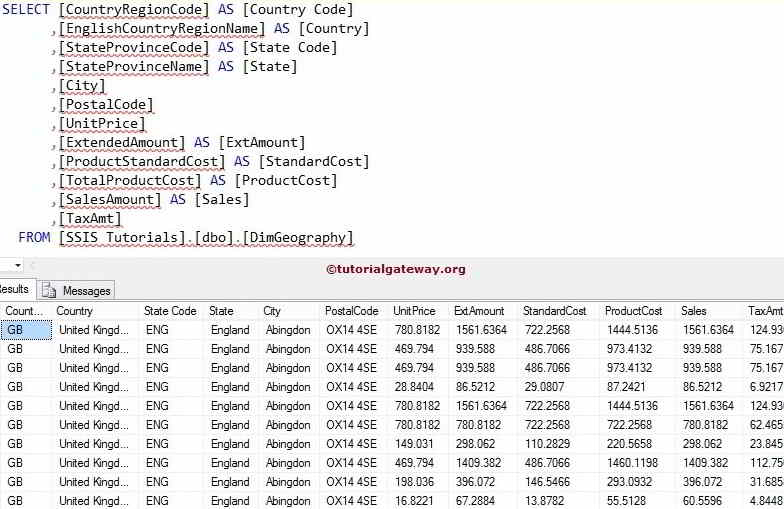This screenshot has height=509, width=784.
Task: Open the Messages tab
Action: click(76, 290)
